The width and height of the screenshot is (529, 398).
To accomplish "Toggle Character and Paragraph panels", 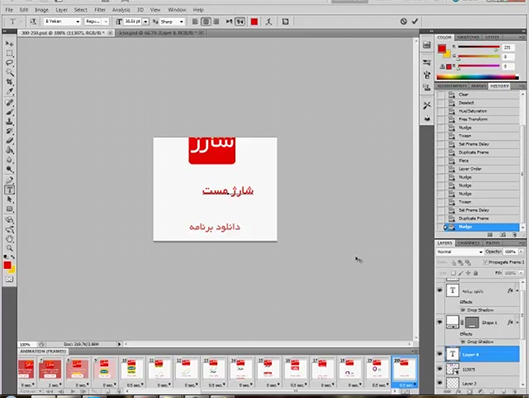I will click(285, 22).
